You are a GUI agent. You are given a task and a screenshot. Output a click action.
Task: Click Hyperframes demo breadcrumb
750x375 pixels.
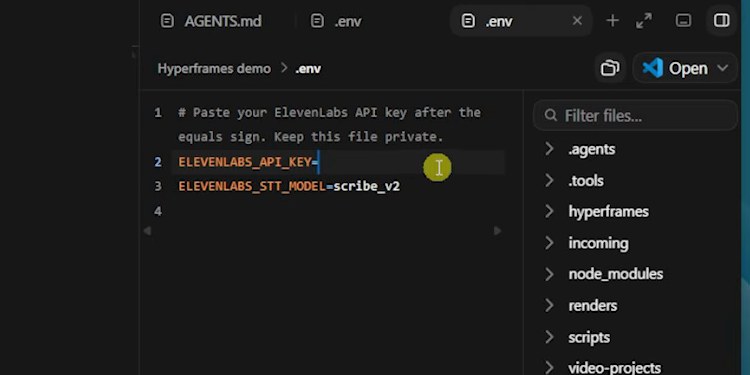point(214,68)
